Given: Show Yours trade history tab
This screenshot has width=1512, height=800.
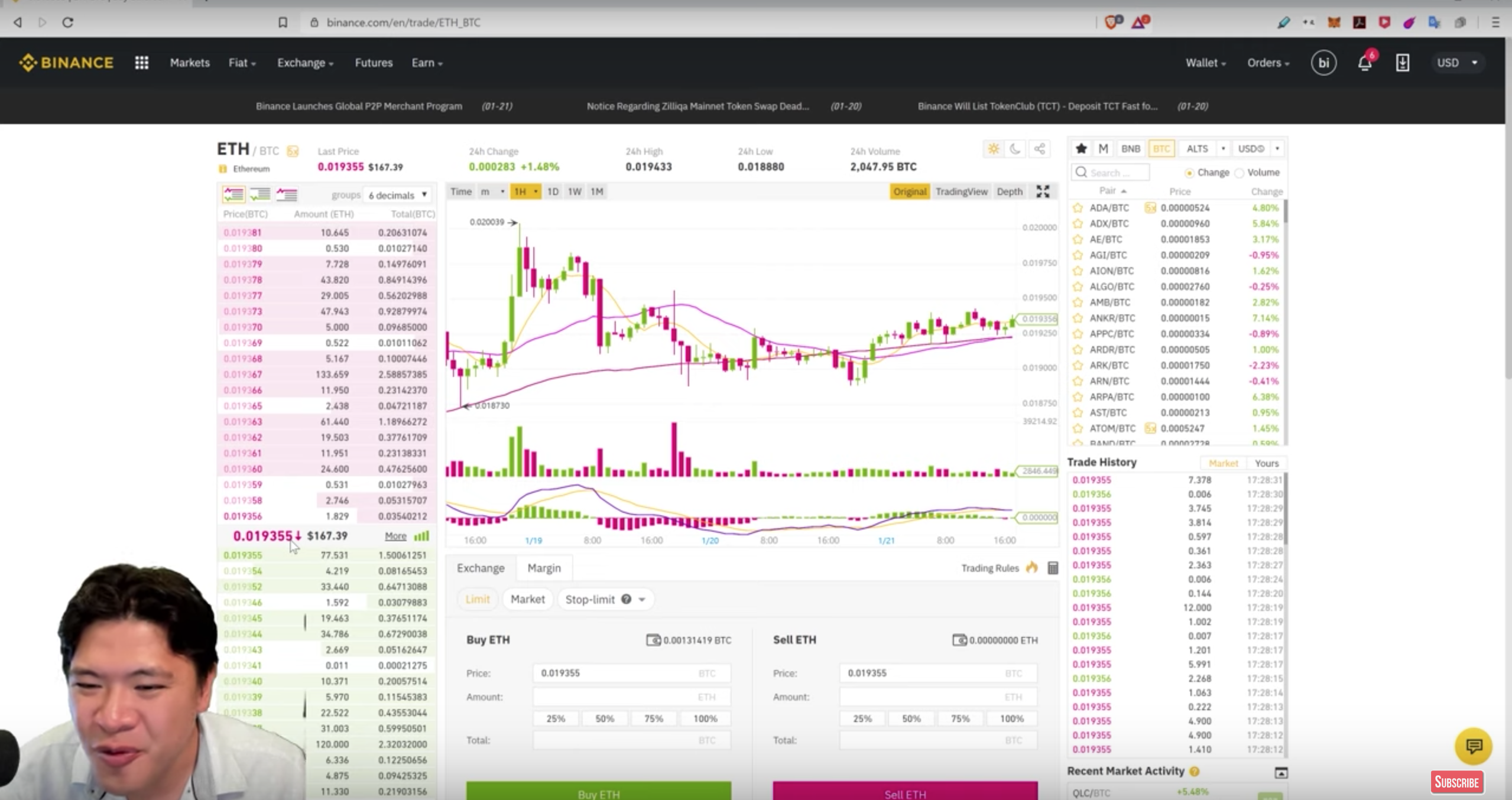Looking at the screenshot, I should [x=1266, y=463].
